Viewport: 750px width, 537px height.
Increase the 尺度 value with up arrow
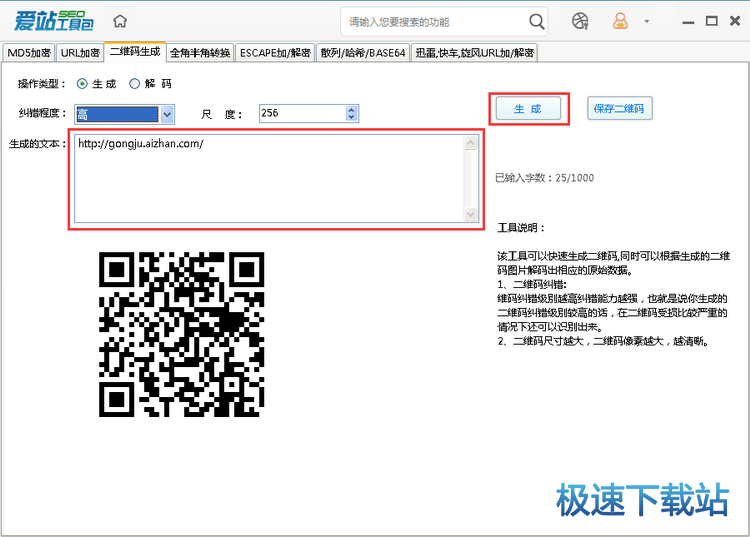(352, 110)
